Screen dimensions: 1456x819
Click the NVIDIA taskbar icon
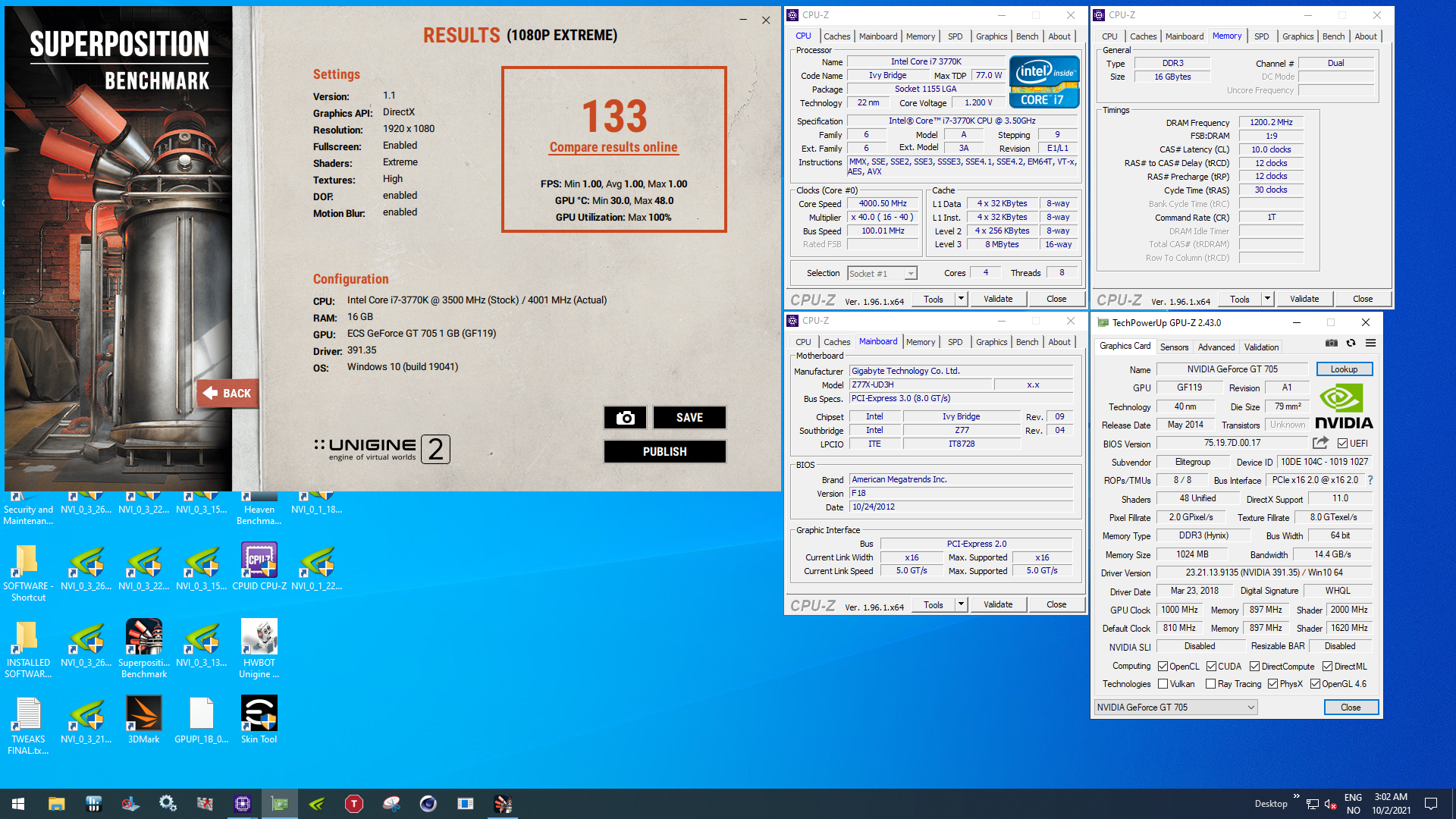pos(317,804)
